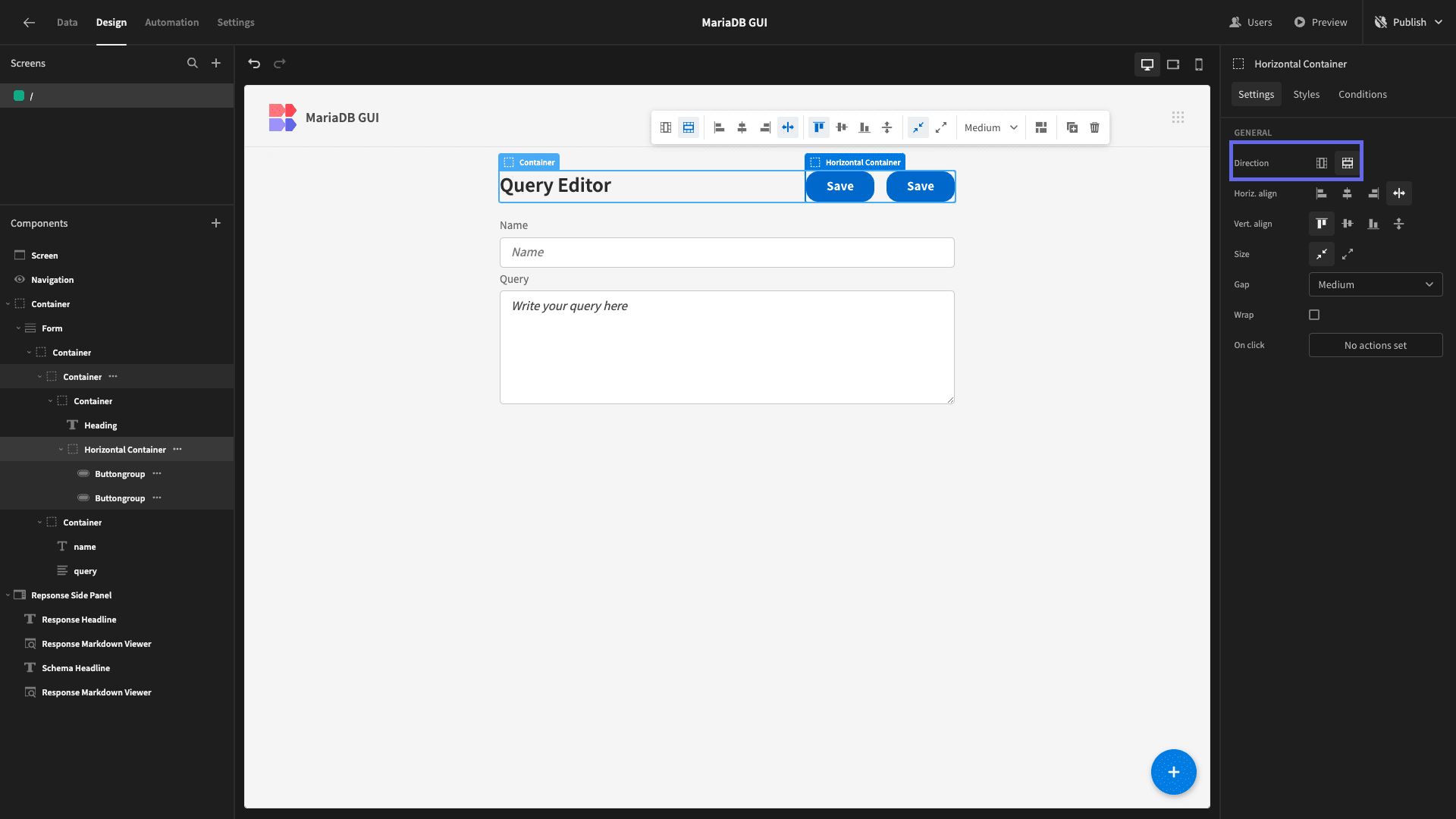This screenshot has width=1456, height=819.
Task: Collapse the Horizontal Container tree item
Action: coord(61,450)
